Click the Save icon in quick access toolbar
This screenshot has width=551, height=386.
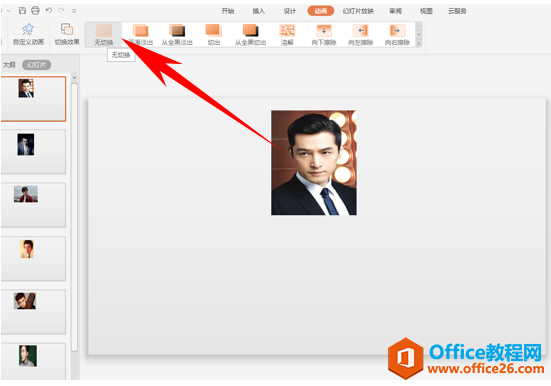pyautogui.click(x=22, y=11)
